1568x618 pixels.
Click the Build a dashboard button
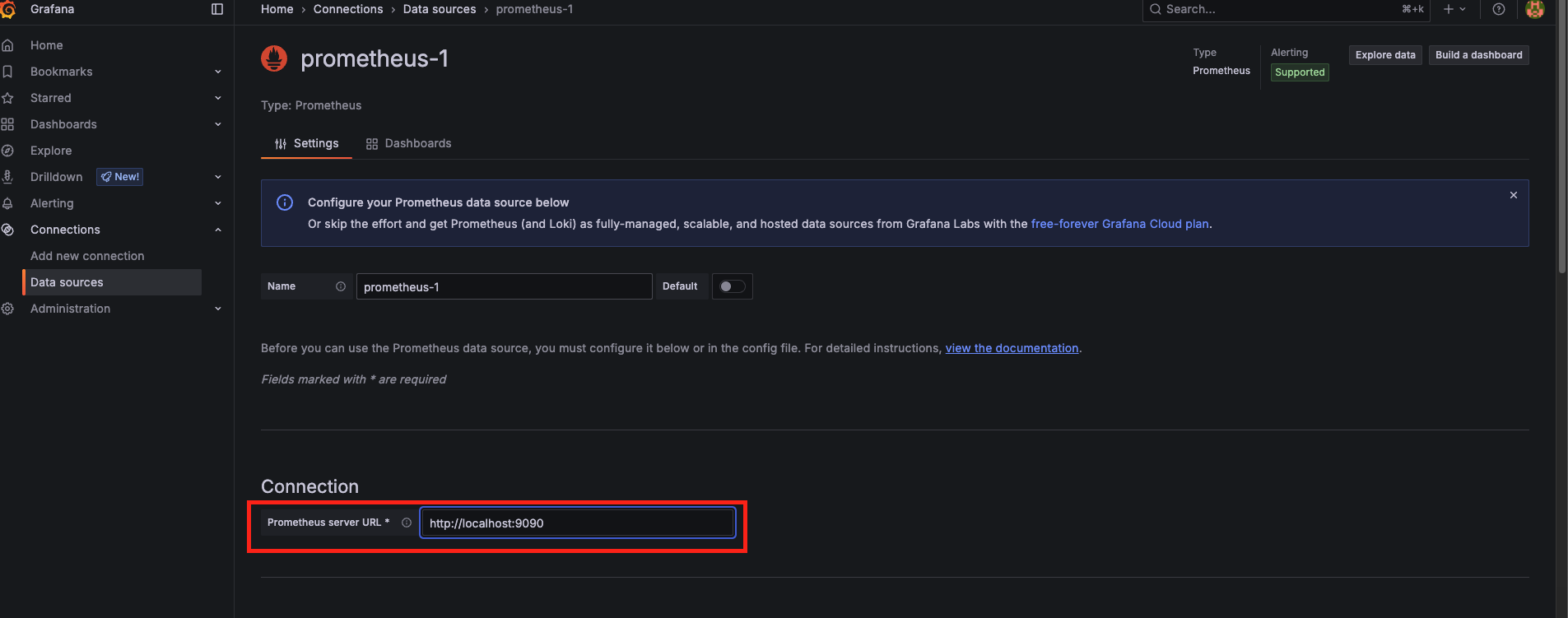pos(1479,55)
